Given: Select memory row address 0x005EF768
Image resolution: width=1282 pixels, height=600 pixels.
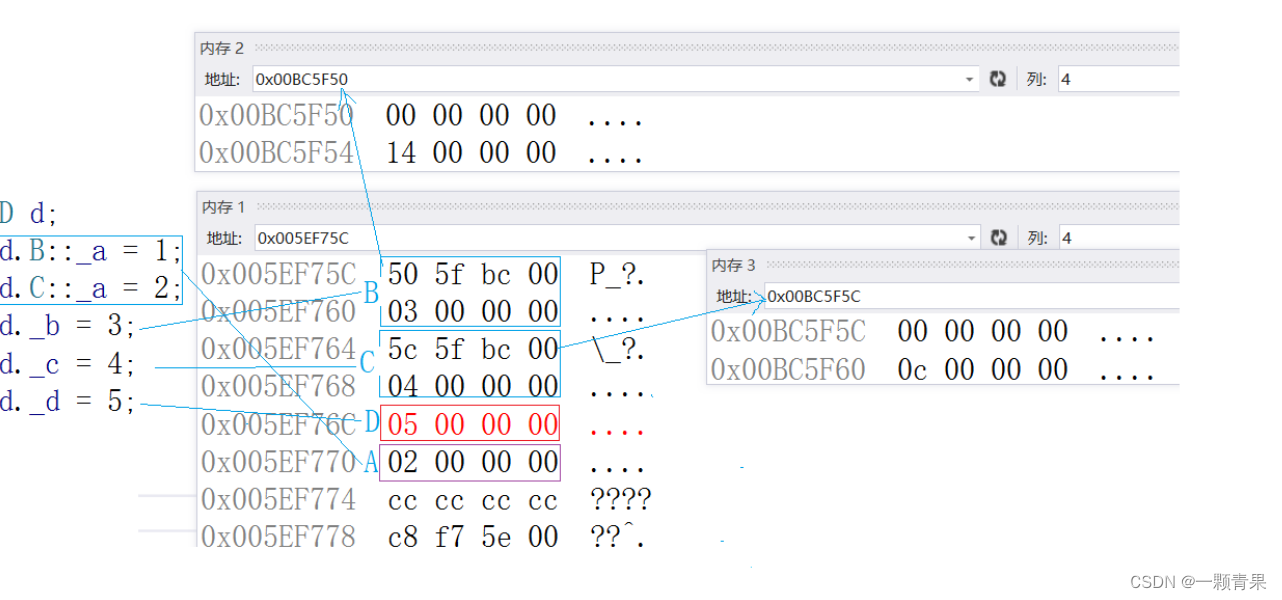Looking at the screenshot, I should click(x=279, y=386).
